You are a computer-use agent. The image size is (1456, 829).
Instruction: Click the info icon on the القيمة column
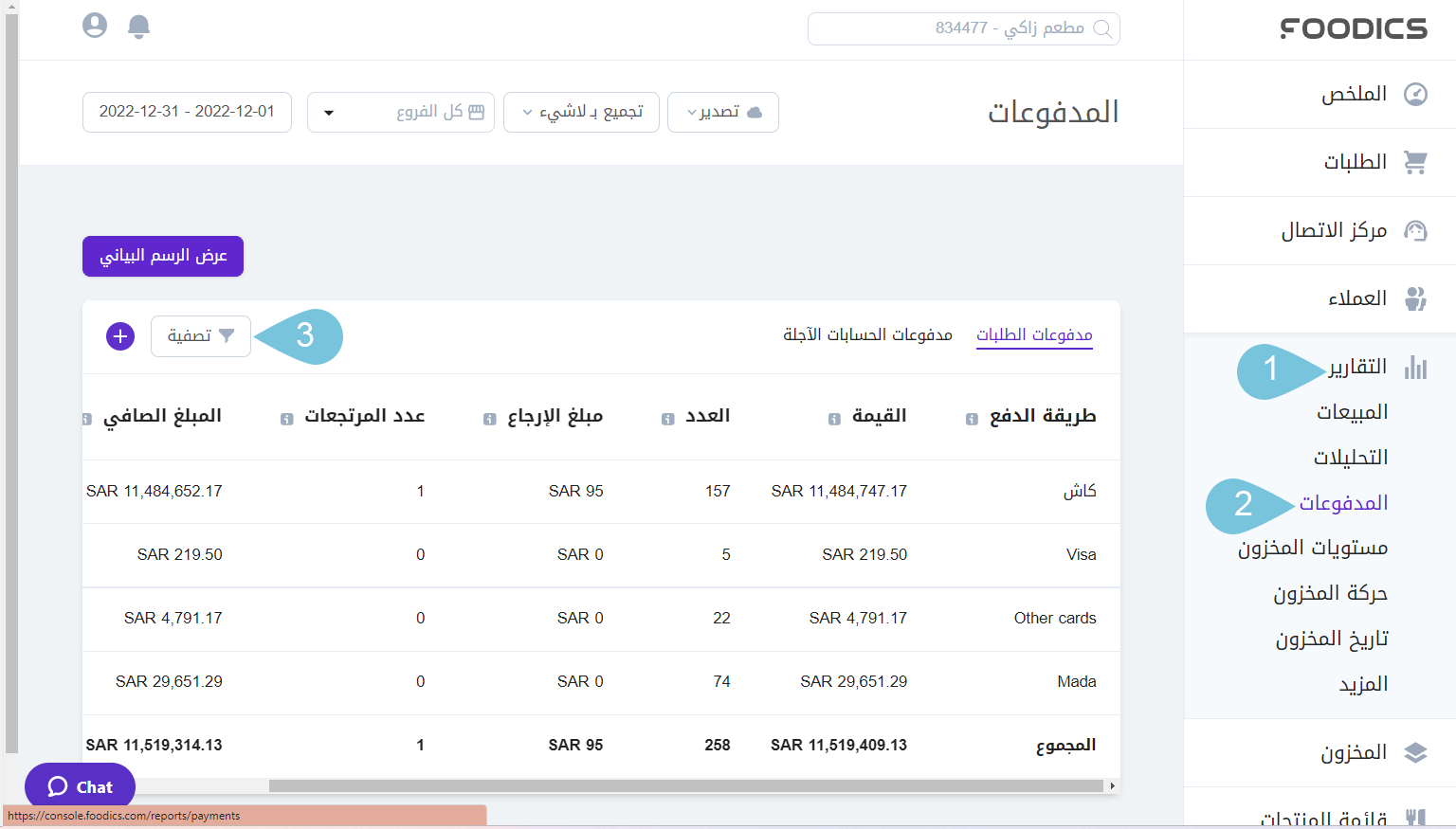[833, 417]
